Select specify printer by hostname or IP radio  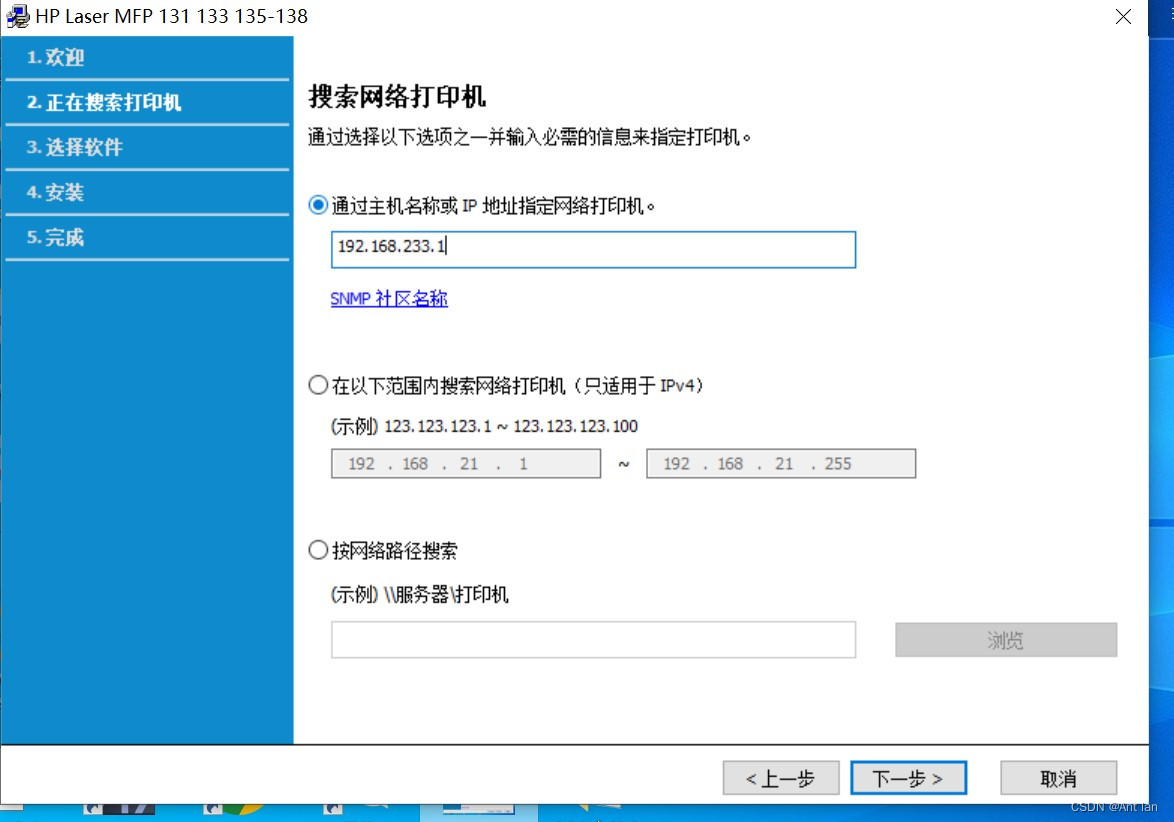click(x=318, y=205)
